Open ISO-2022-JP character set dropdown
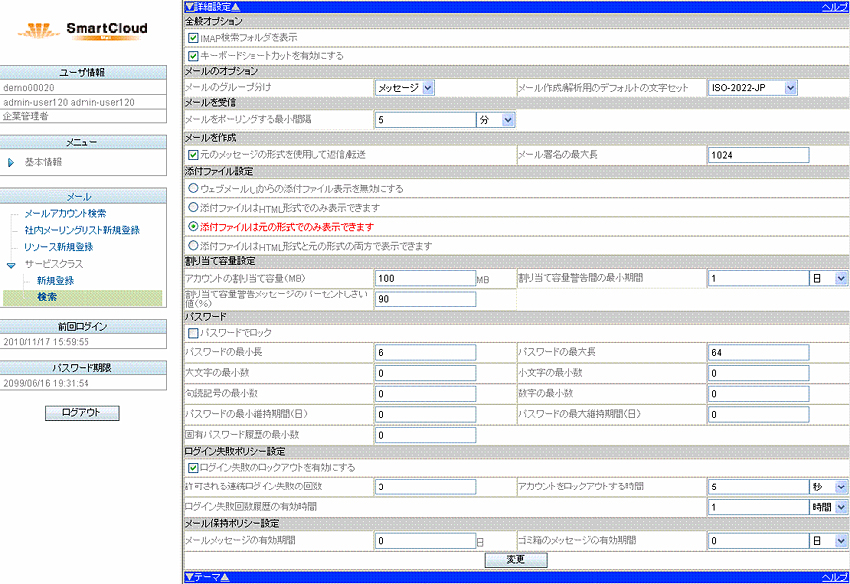850x584 pixels. pos(752,88)
